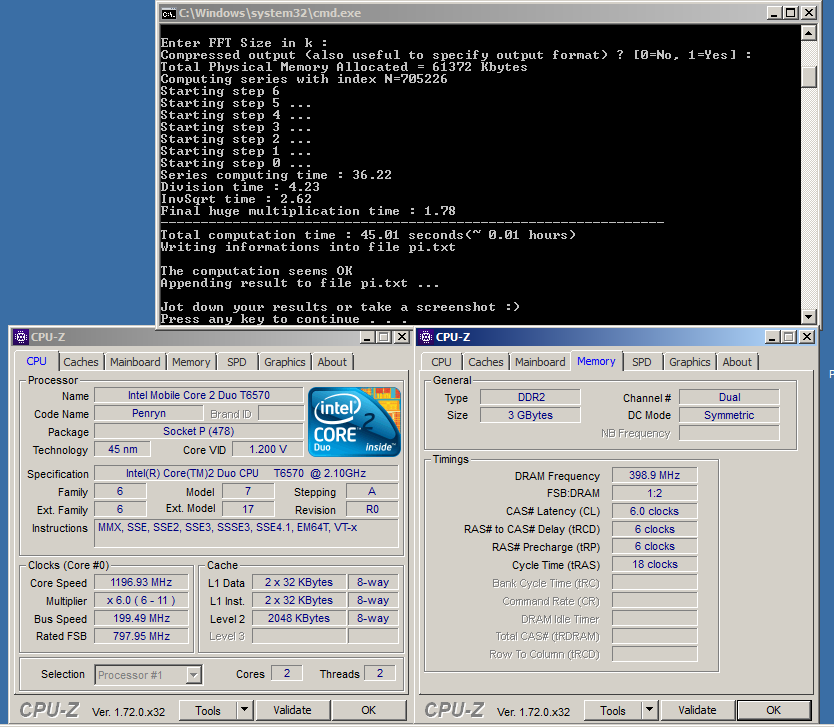The height and width of the screenshot is (727, 834).
Task: Click the Package value 'Socket P (478)'
Action: click(x=199, y=431)
